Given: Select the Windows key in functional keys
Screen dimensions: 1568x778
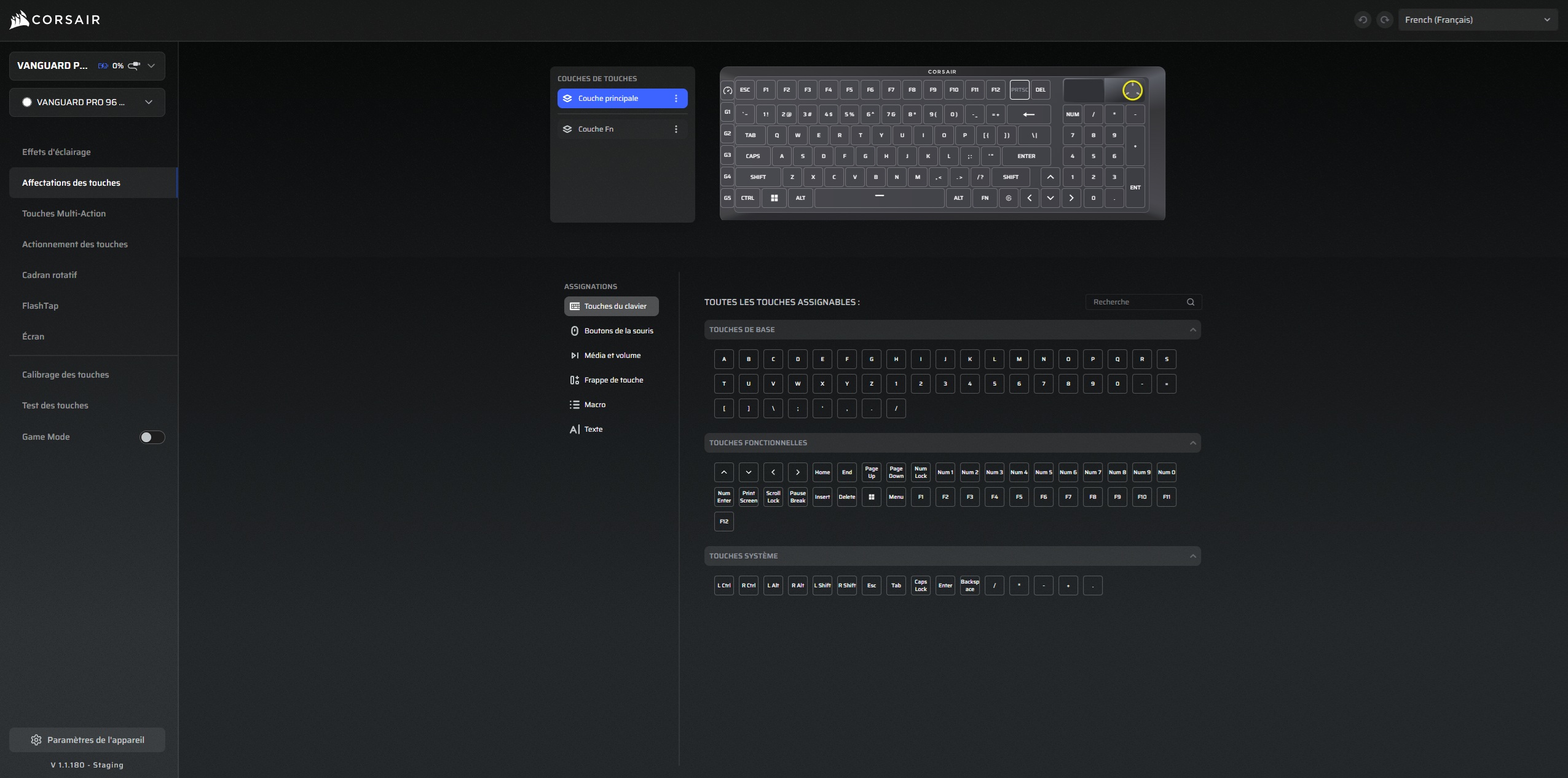Looking at the screenshot, I should tap(871, 497).
